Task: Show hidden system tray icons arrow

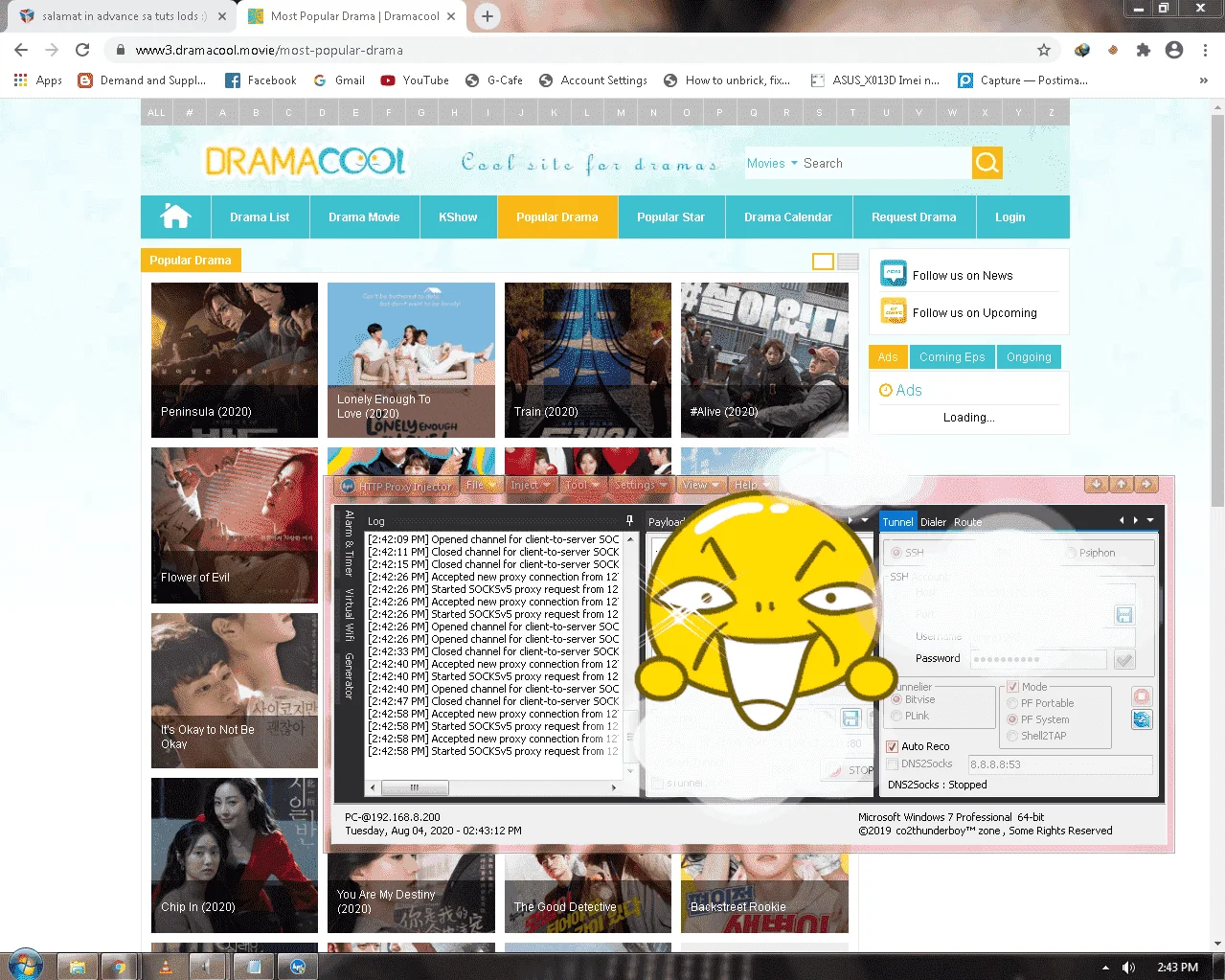Action: click(x=1105, y=968)
